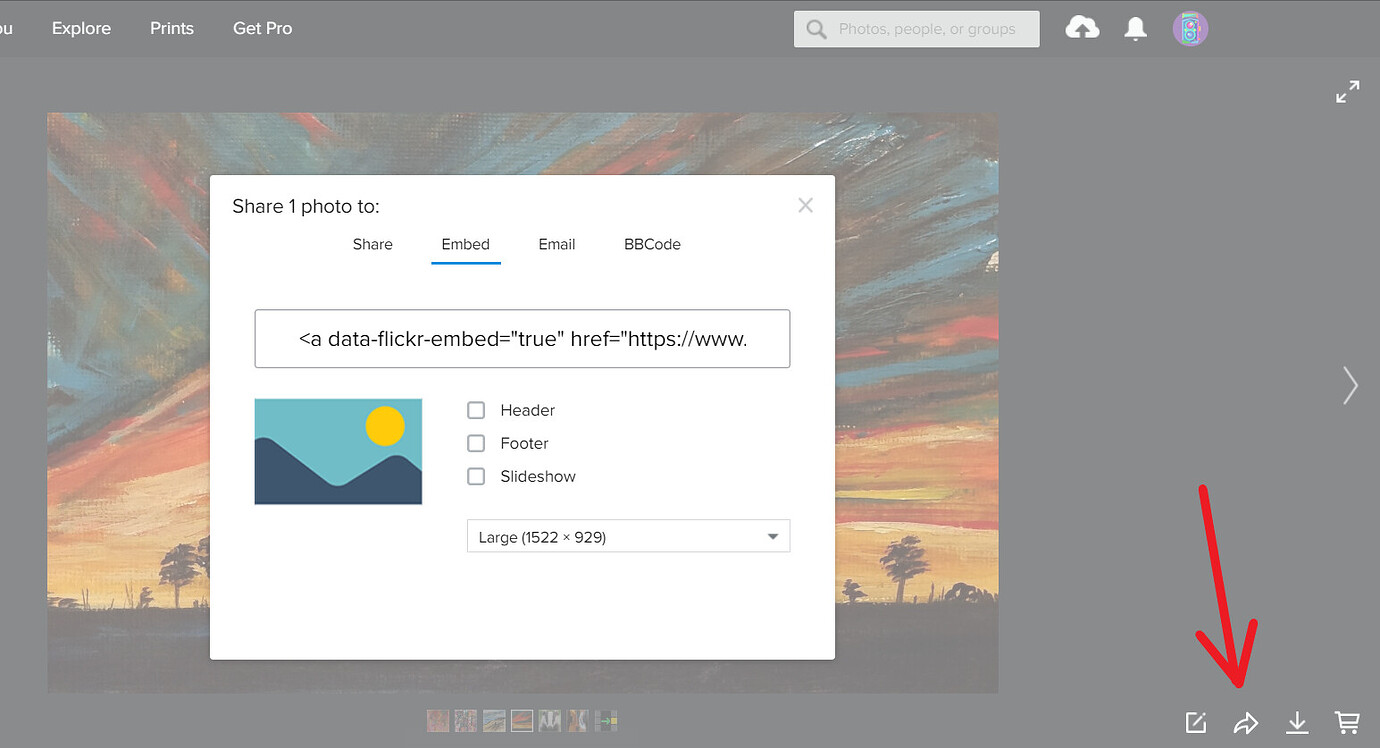Visit the Get Pro page
Viewport: 1380px width, 748px height.
coord(262,28)
